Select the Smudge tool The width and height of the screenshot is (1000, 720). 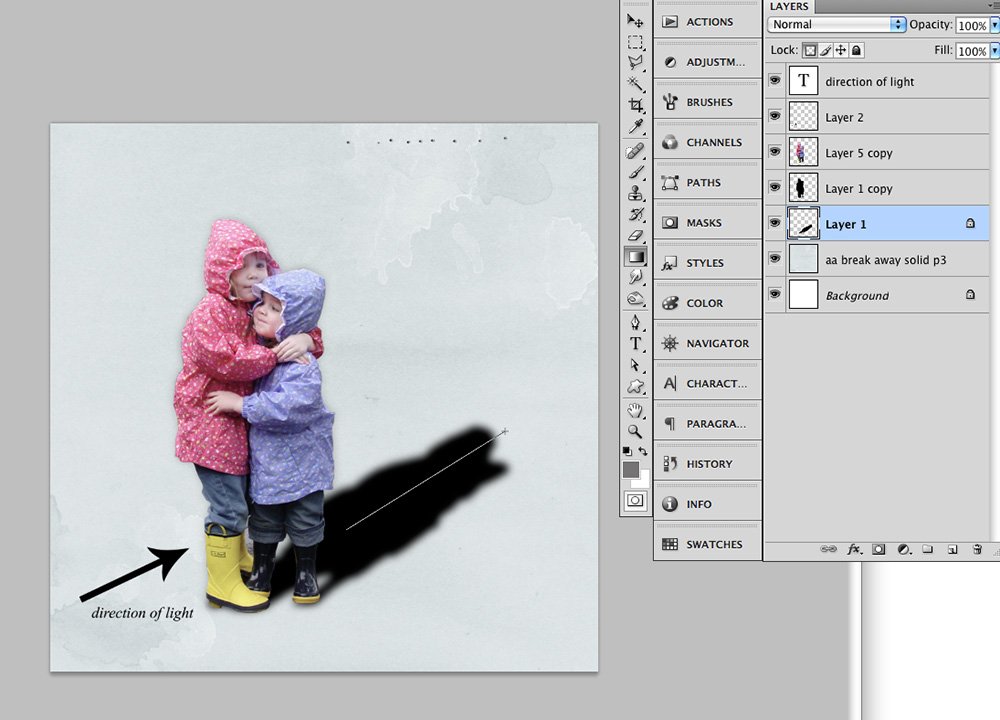pyautogui.click(x=635, y=277)
